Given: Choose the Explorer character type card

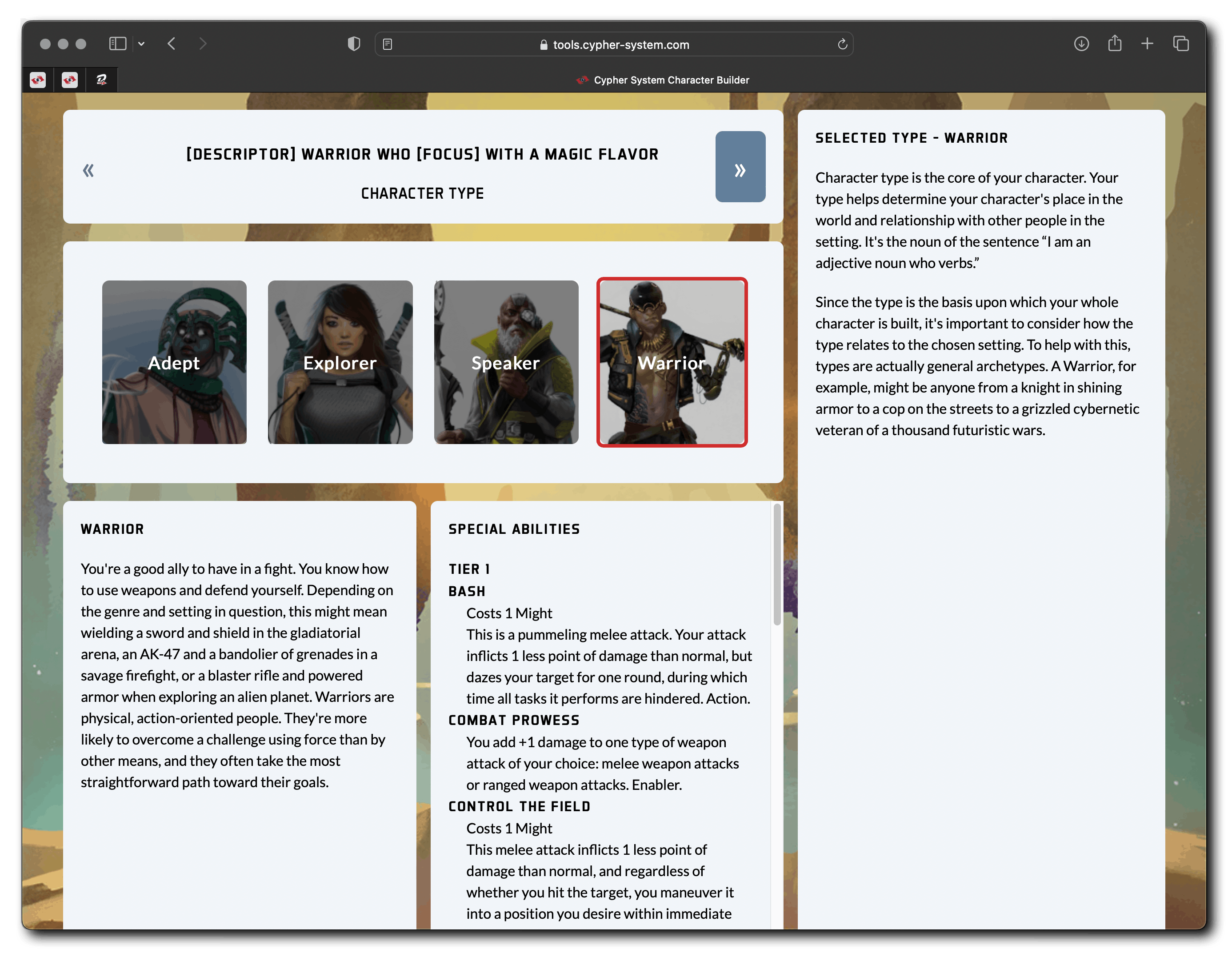Looking at the screenshot, I should point(340,362).
